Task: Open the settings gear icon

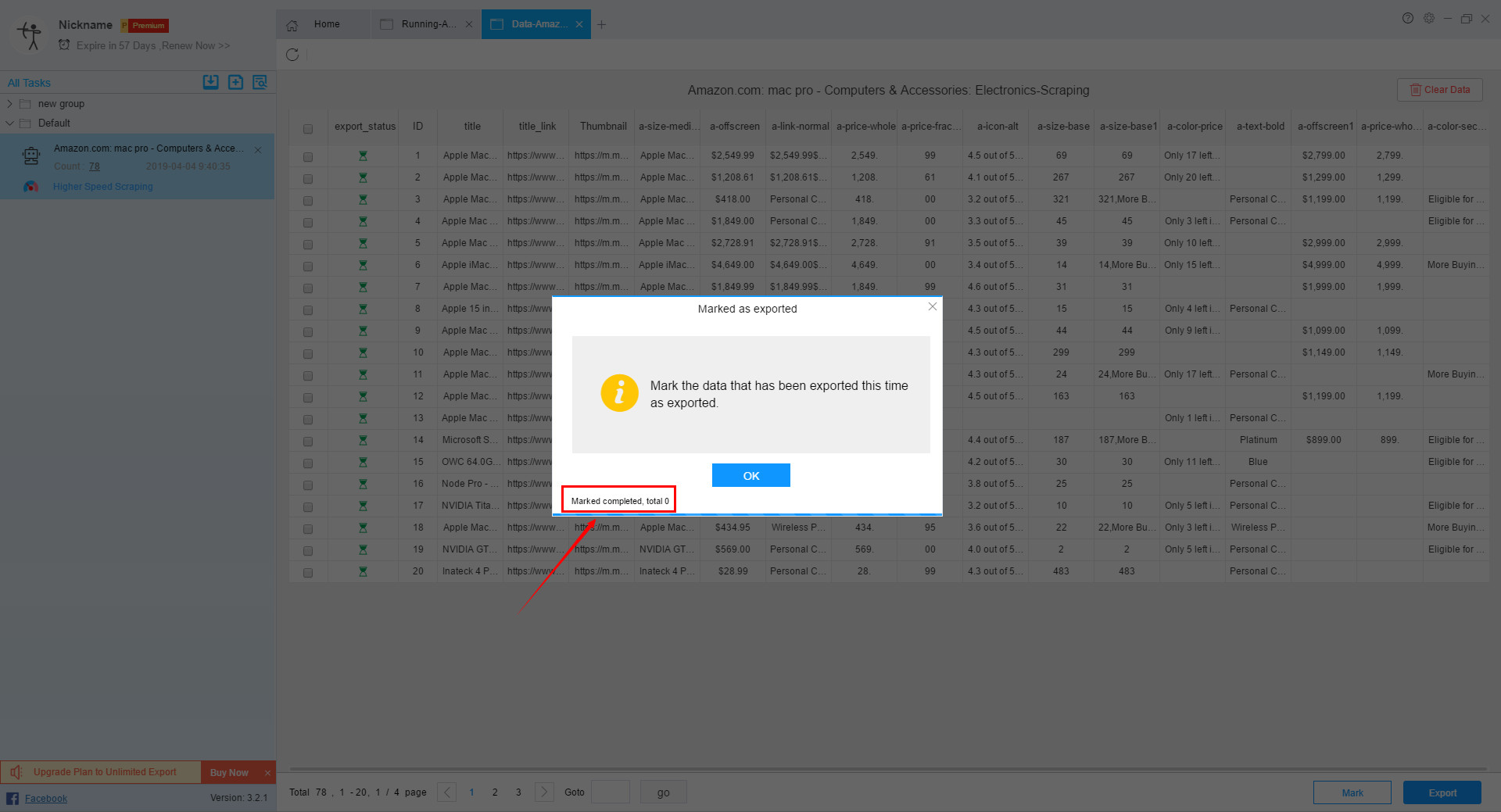Action: tap(1428, 19)
